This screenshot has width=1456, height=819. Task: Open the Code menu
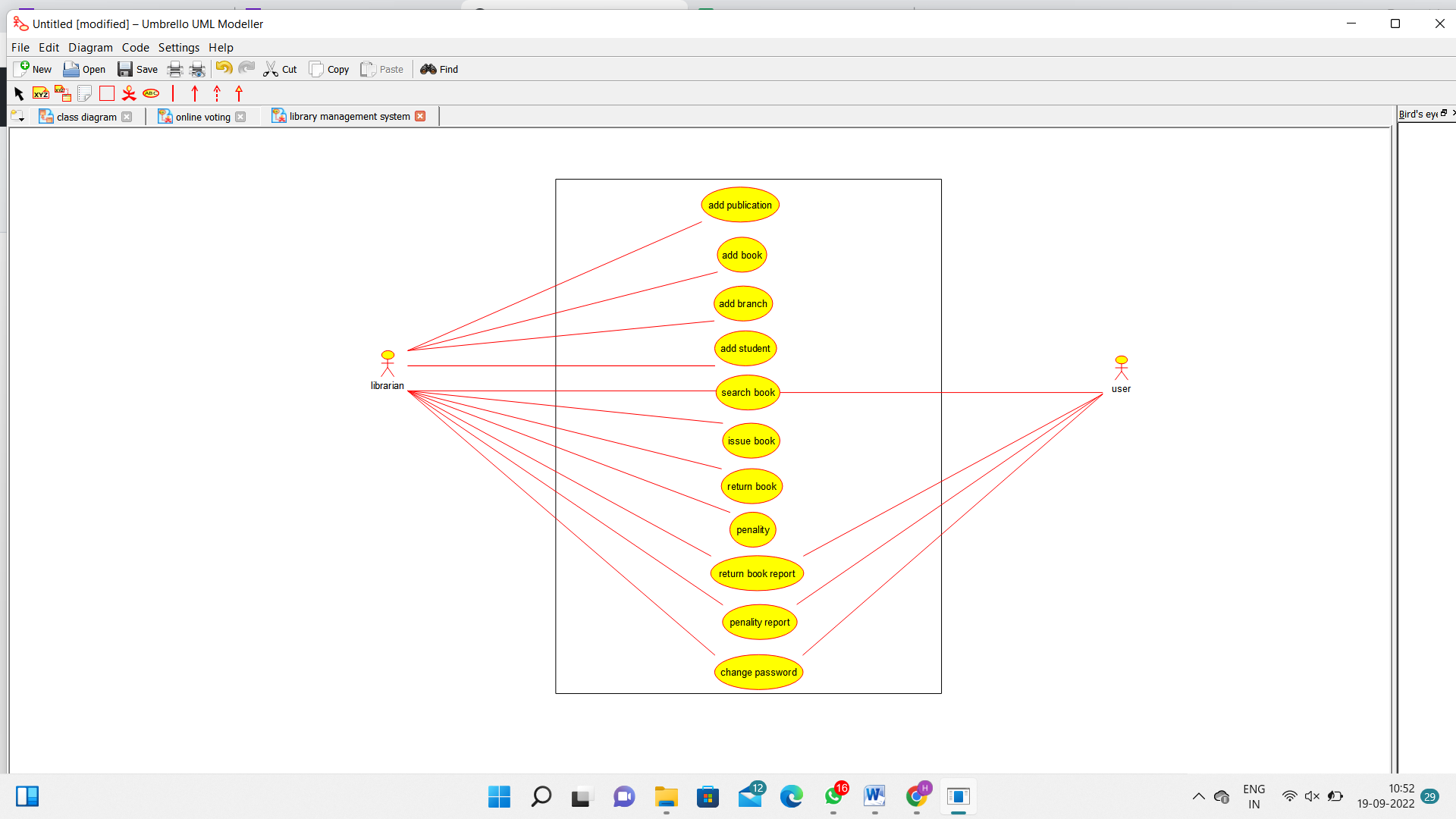[x=135, y=48]
